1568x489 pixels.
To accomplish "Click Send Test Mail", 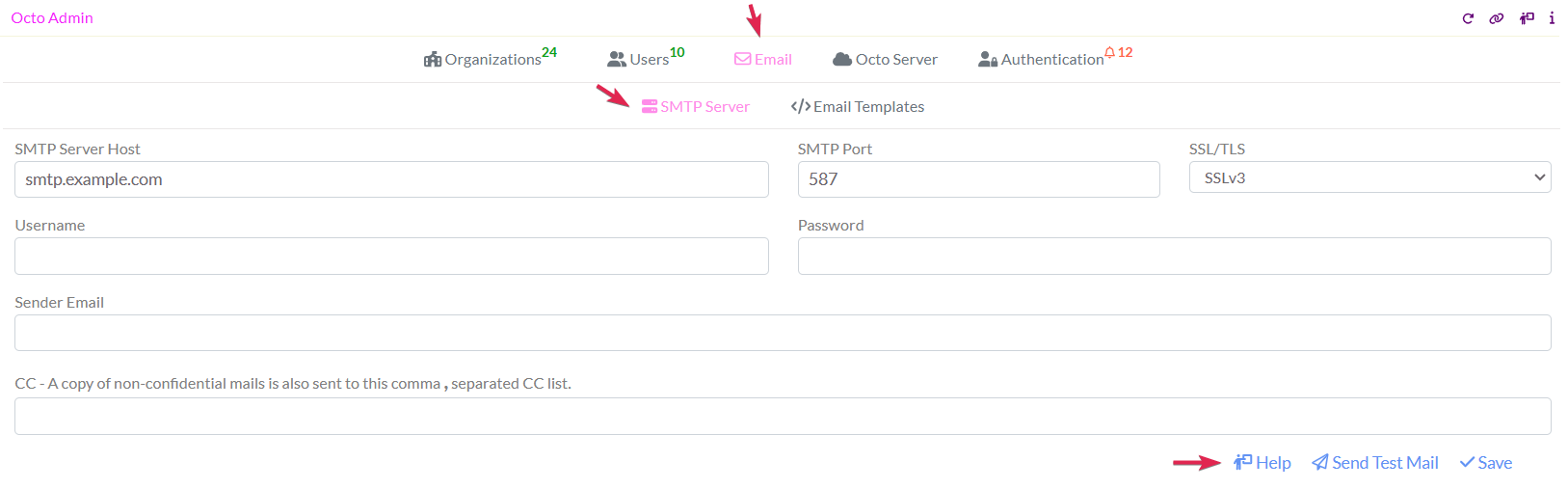I will (1375, 463).
